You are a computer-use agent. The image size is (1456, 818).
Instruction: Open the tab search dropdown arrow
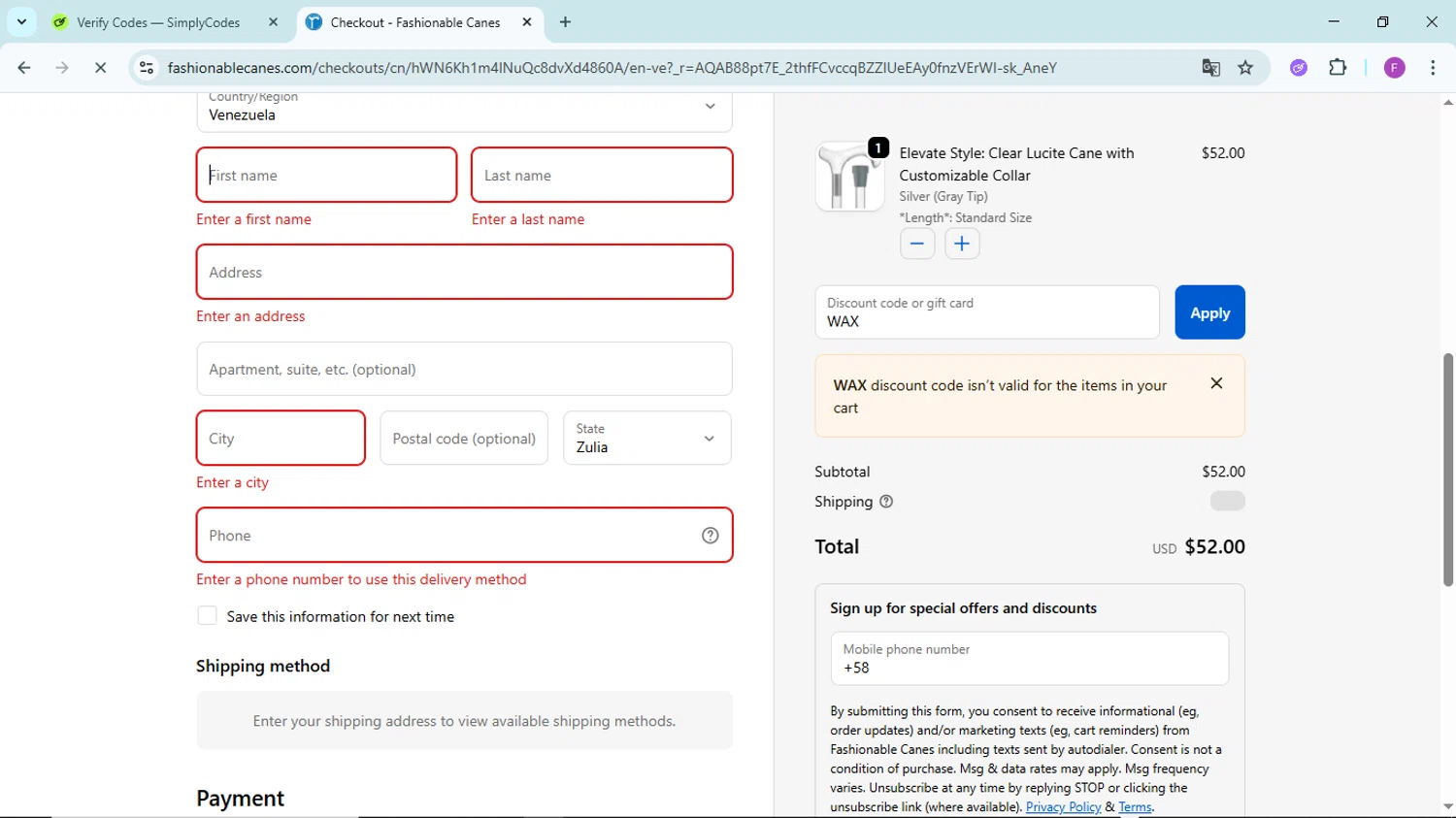tap(21, 21)
